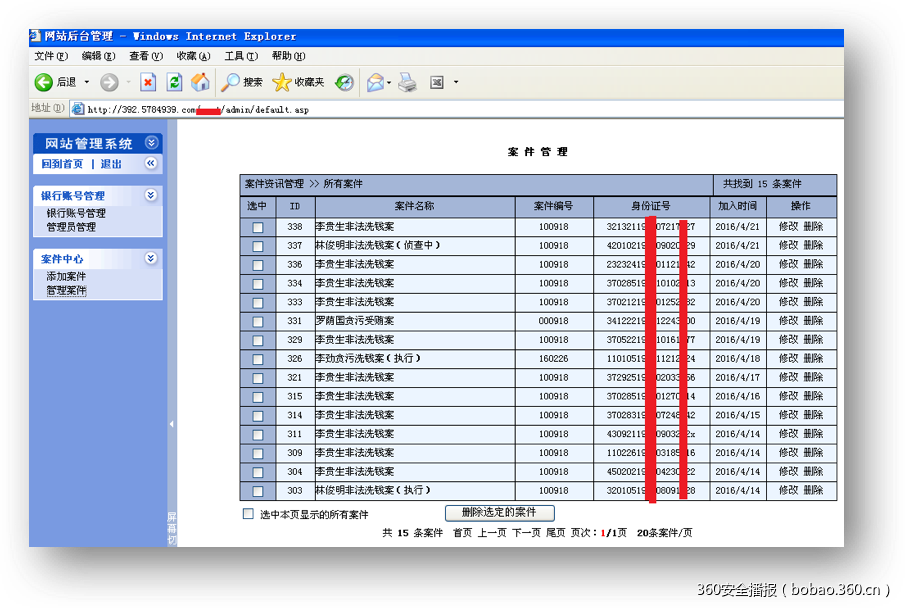
Task: Click the 后退 (Back) navigation icon
Action: point(45,82)
